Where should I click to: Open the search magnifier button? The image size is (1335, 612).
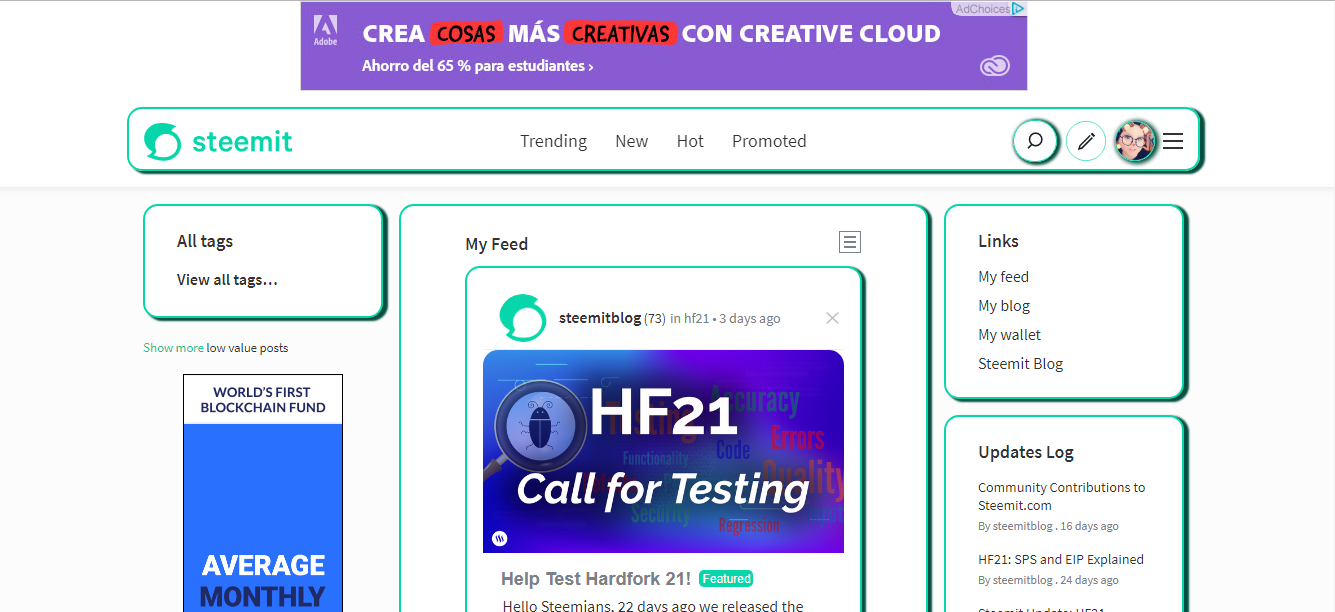pos(1035,141)
